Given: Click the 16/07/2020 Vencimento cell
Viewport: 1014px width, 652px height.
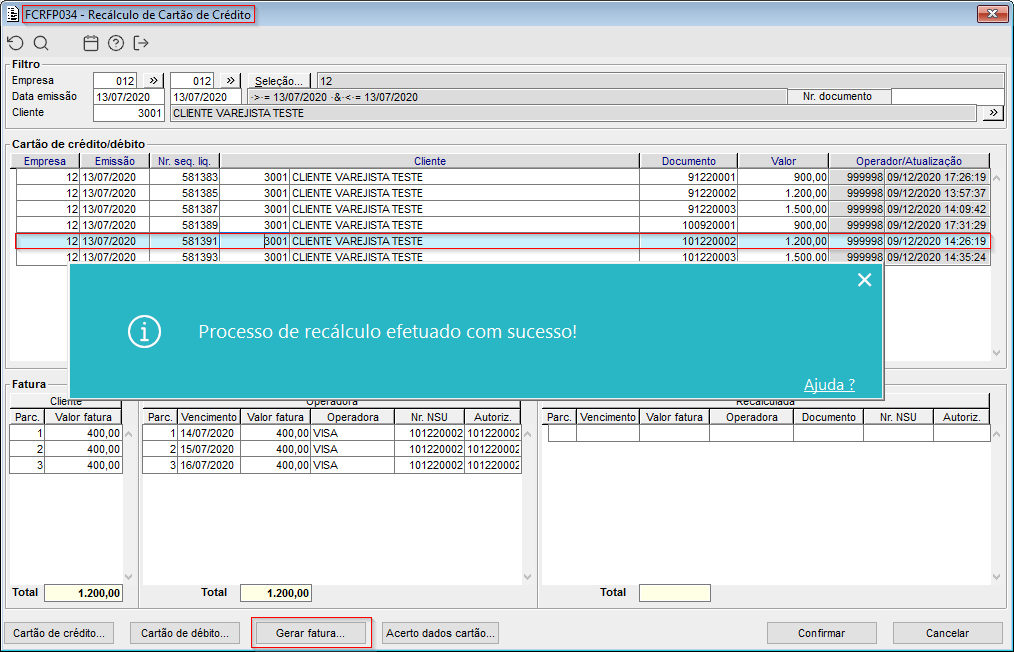Looking at the screenshot, I should click(209, 465).
